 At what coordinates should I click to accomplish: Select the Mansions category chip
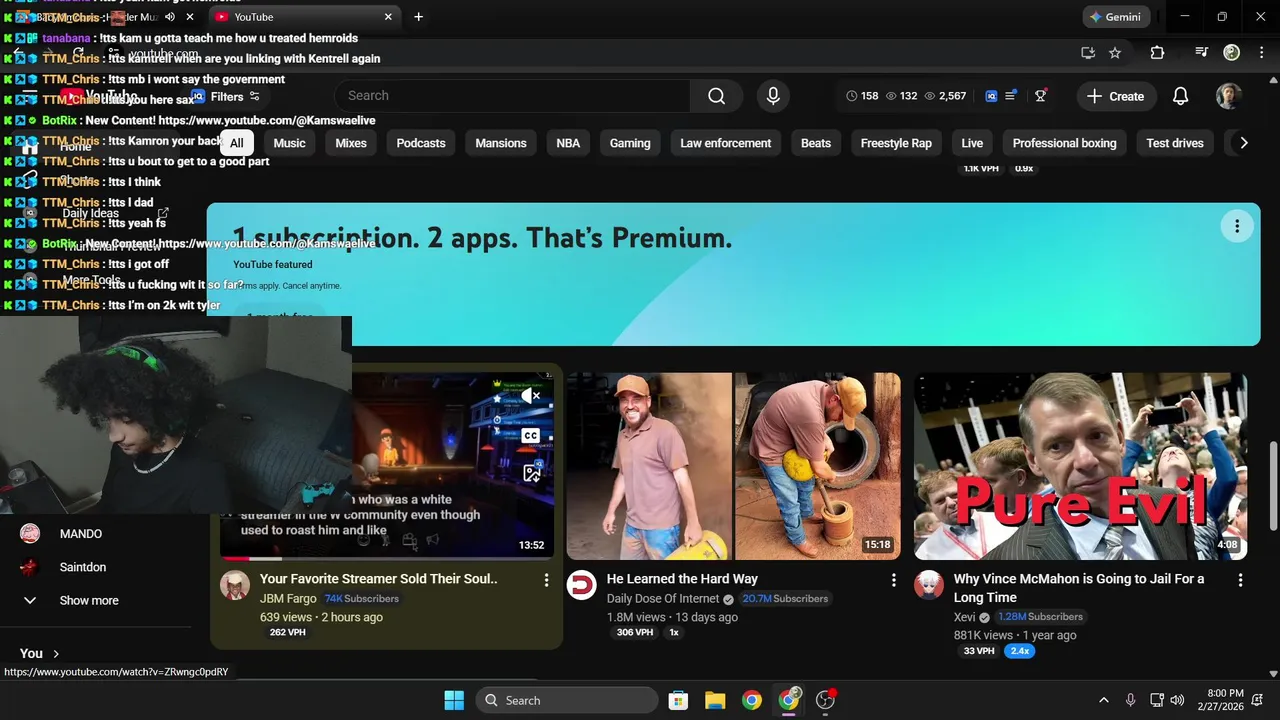(501, 143)
